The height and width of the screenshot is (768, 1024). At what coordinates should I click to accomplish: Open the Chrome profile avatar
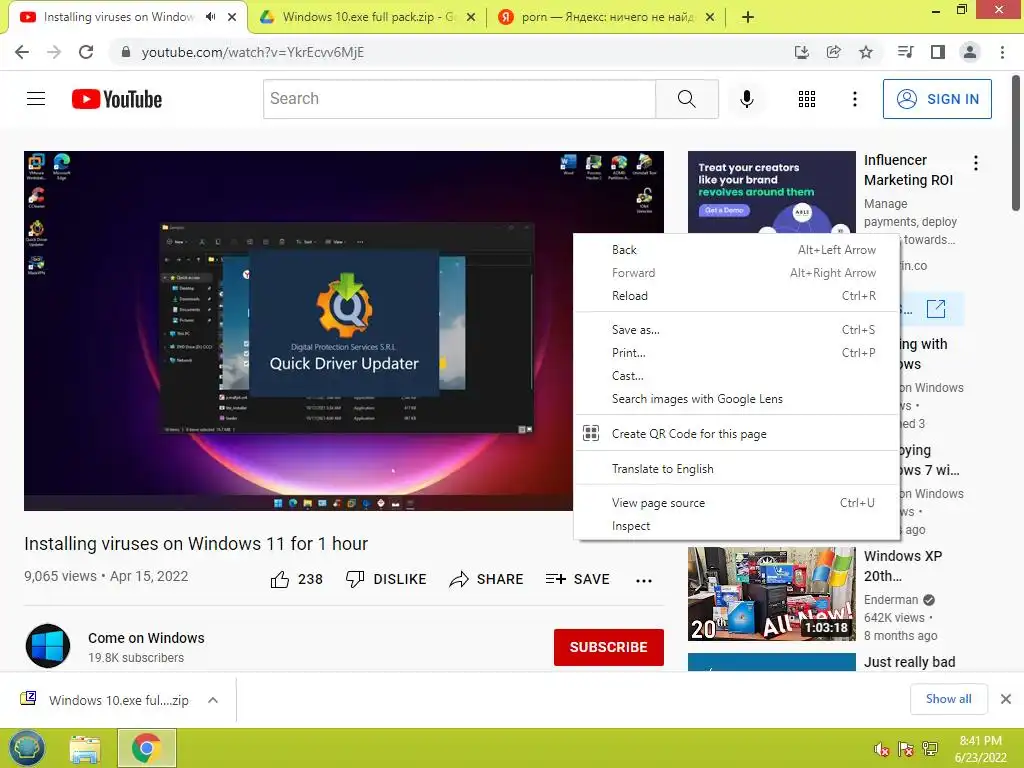click(x=970, y=52)
